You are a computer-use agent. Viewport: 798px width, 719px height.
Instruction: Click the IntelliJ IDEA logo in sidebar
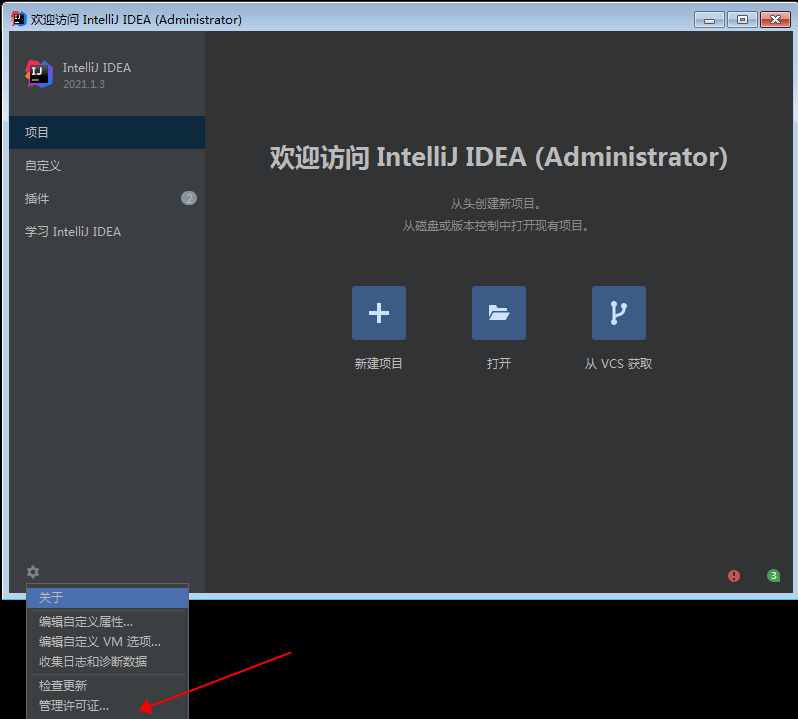(x=39, y=74)
